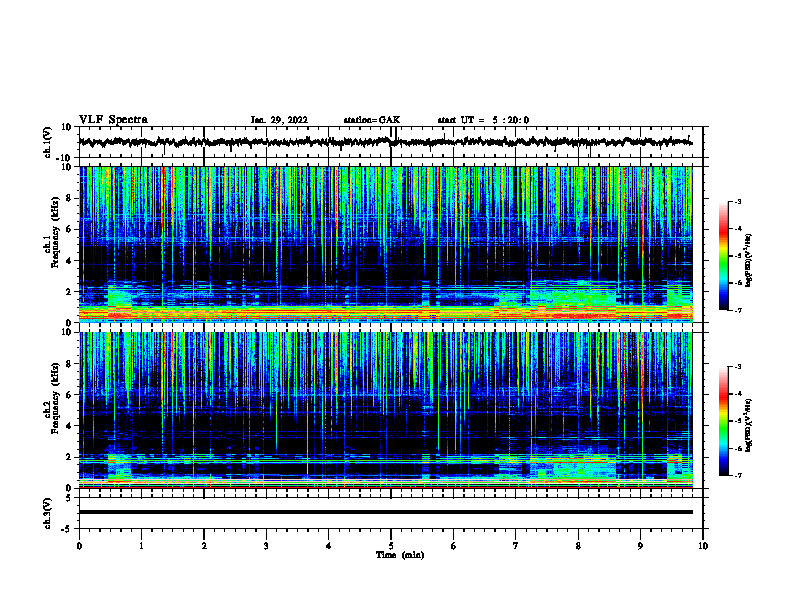Click the time axis tick label "7"
The width and height of the screenshot is (792, 612).
click(516, 546)
